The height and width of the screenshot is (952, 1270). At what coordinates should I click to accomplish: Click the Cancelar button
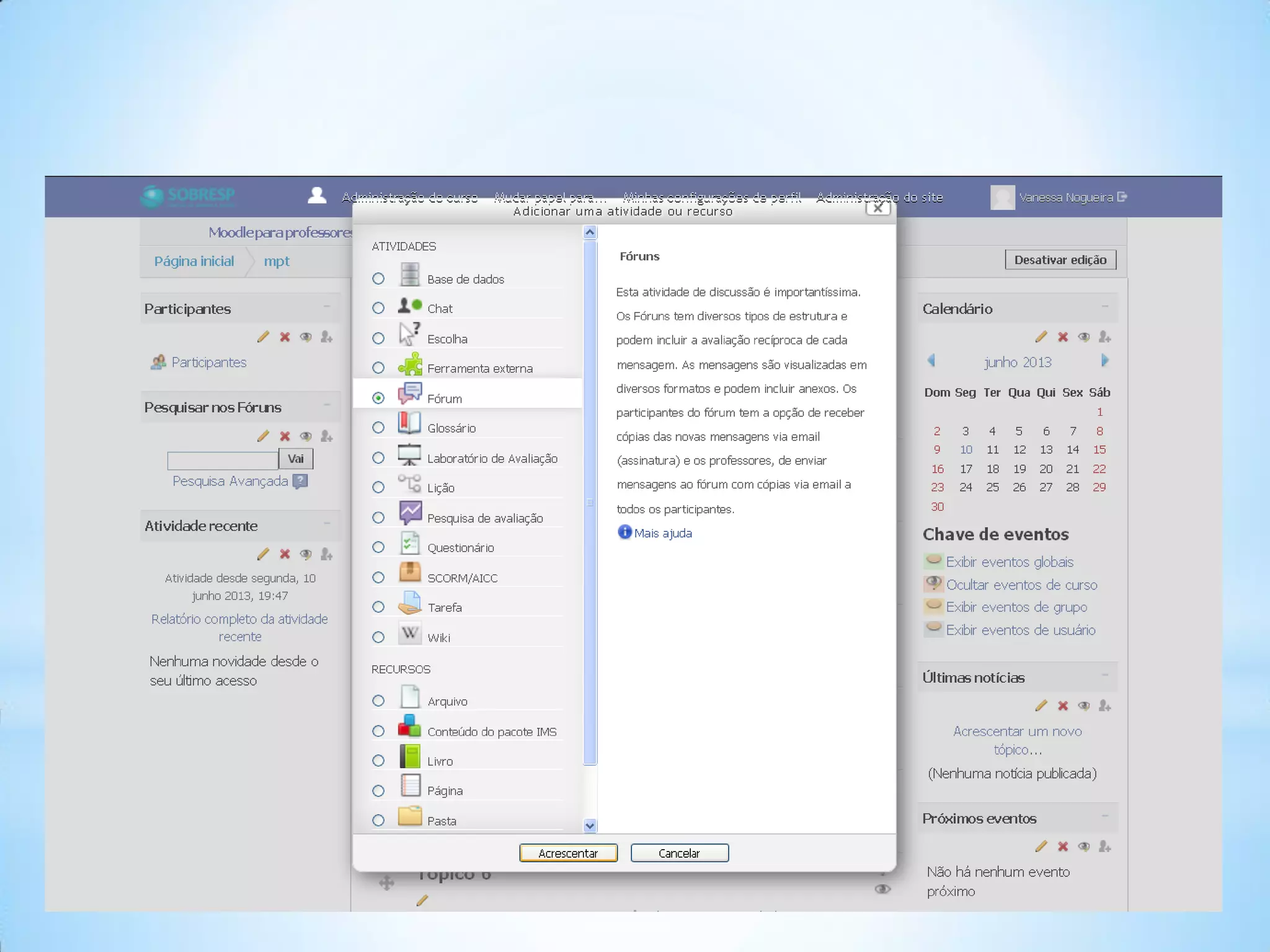679,853
